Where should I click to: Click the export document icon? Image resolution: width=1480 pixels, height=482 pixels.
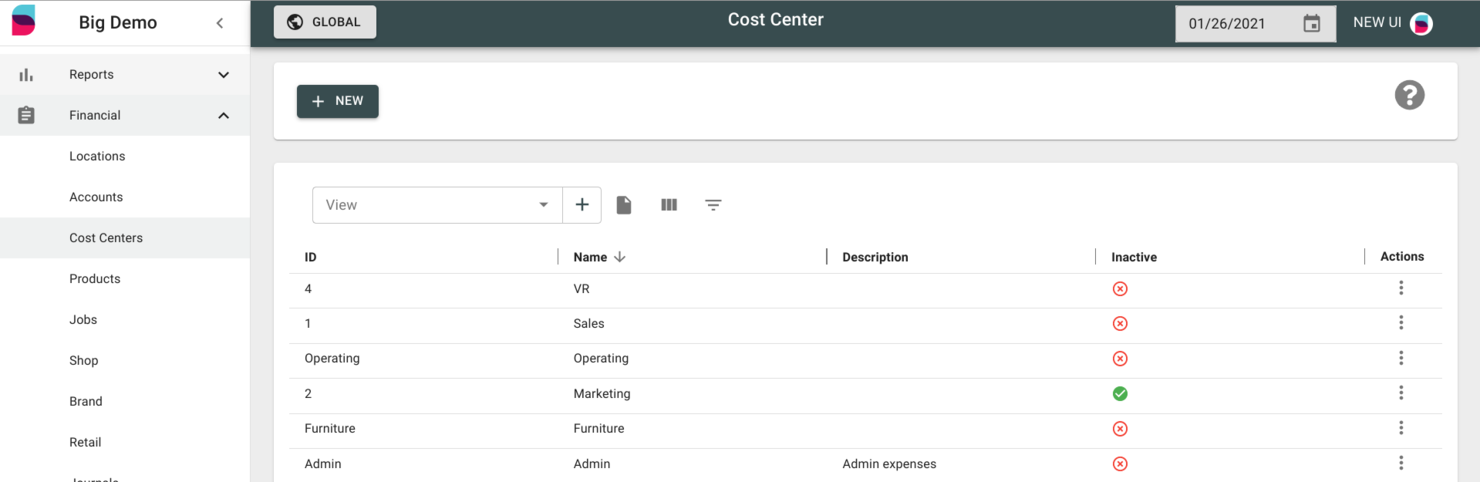click(x=624, y=205)
